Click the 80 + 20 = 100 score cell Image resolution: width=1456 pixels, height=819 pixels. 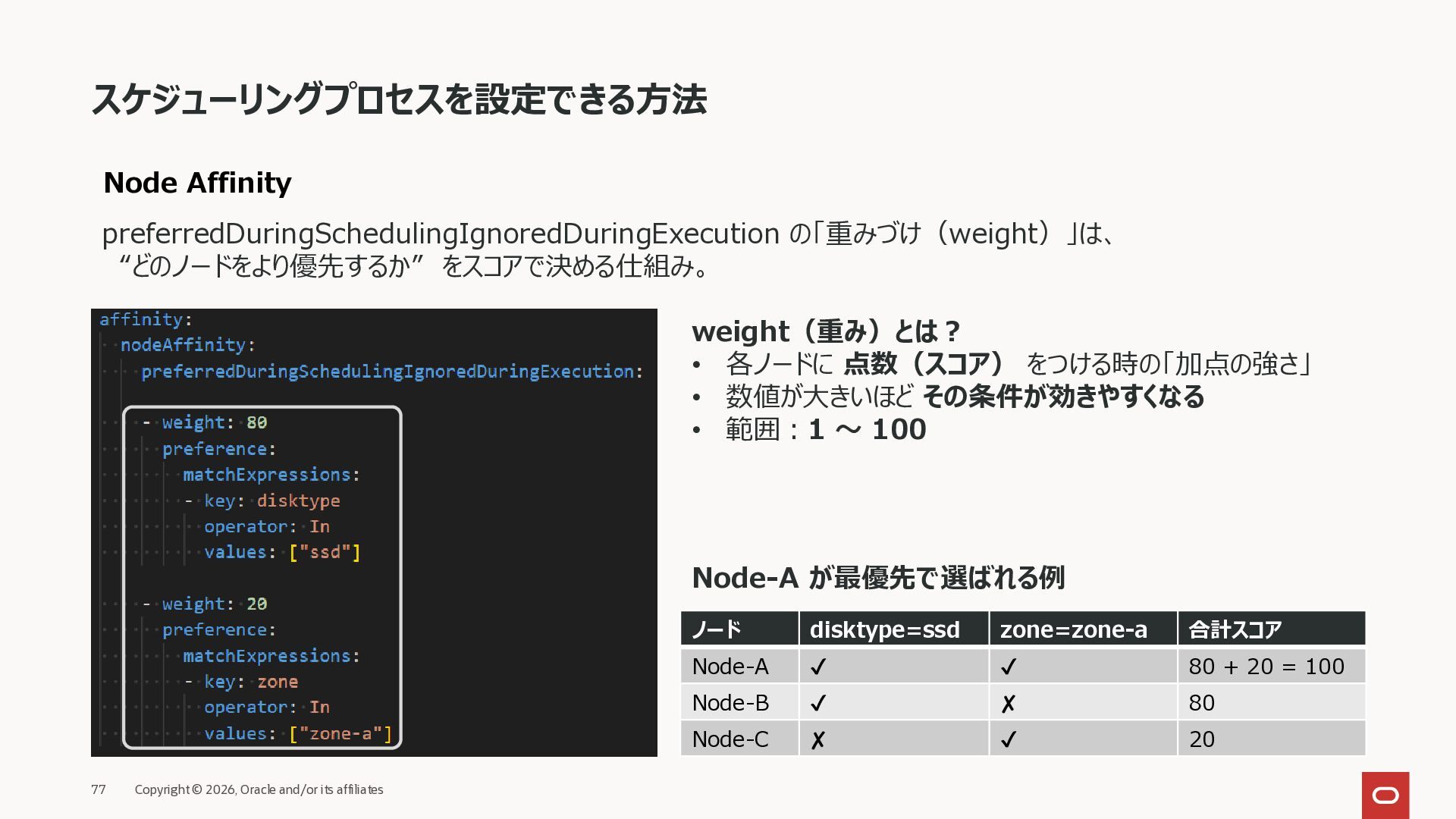click(x=1266, y=667)
